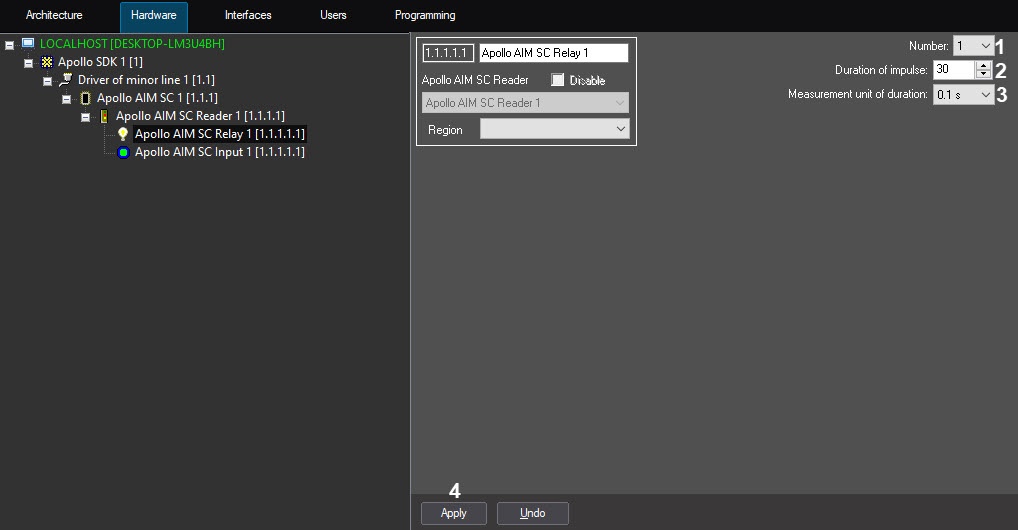
Task: Open the Apollo AIM SC Reader 1 dropdown
Action: (x=525, y=103)
